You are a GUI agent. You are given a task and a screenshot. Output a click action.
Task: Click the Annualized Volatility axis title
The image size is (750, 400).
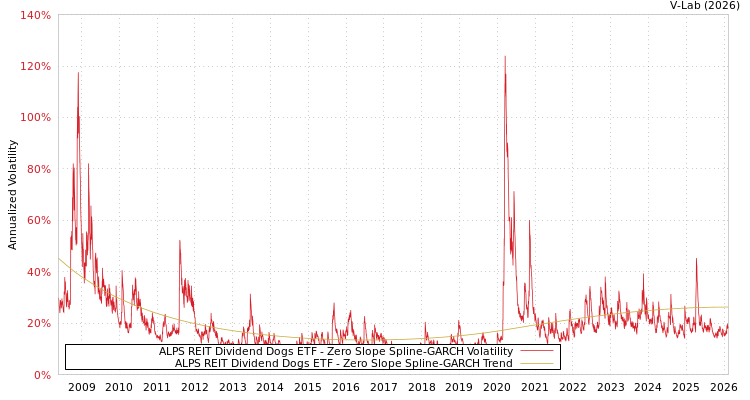pyautogui.click(x=12, y=195)
